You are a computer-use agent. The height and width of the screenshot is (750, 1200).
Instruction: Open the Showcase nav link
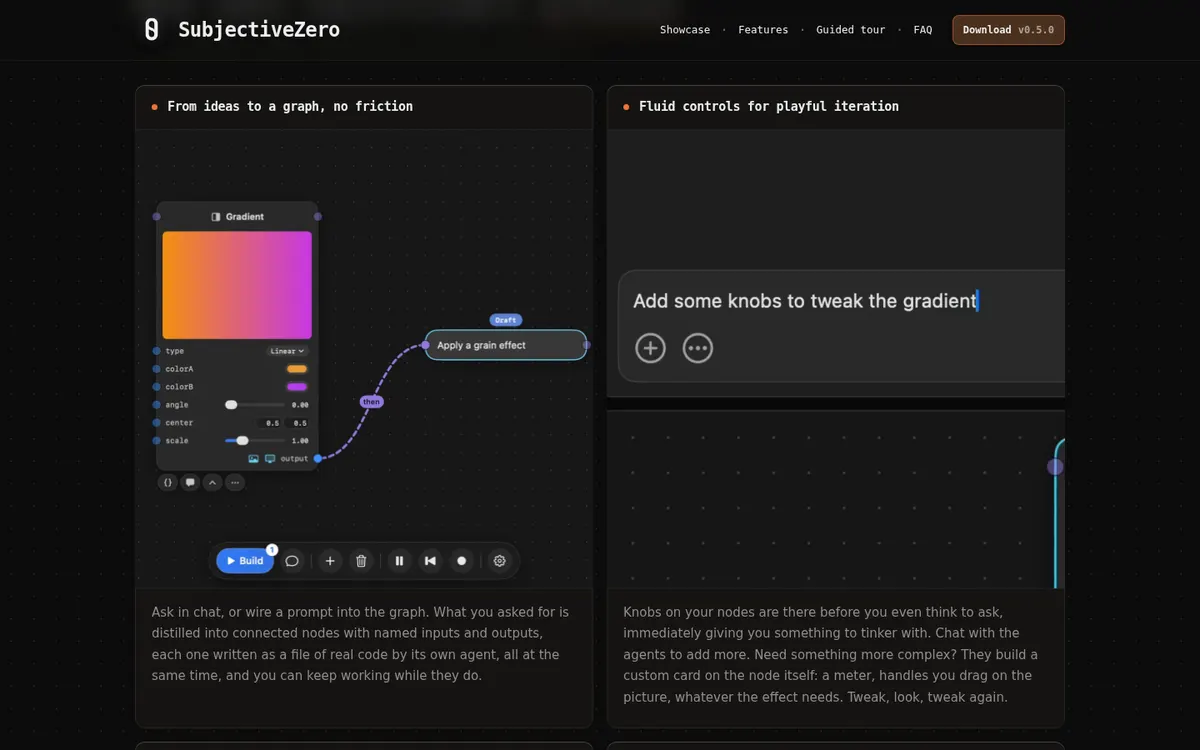click(x=685, y=30)
